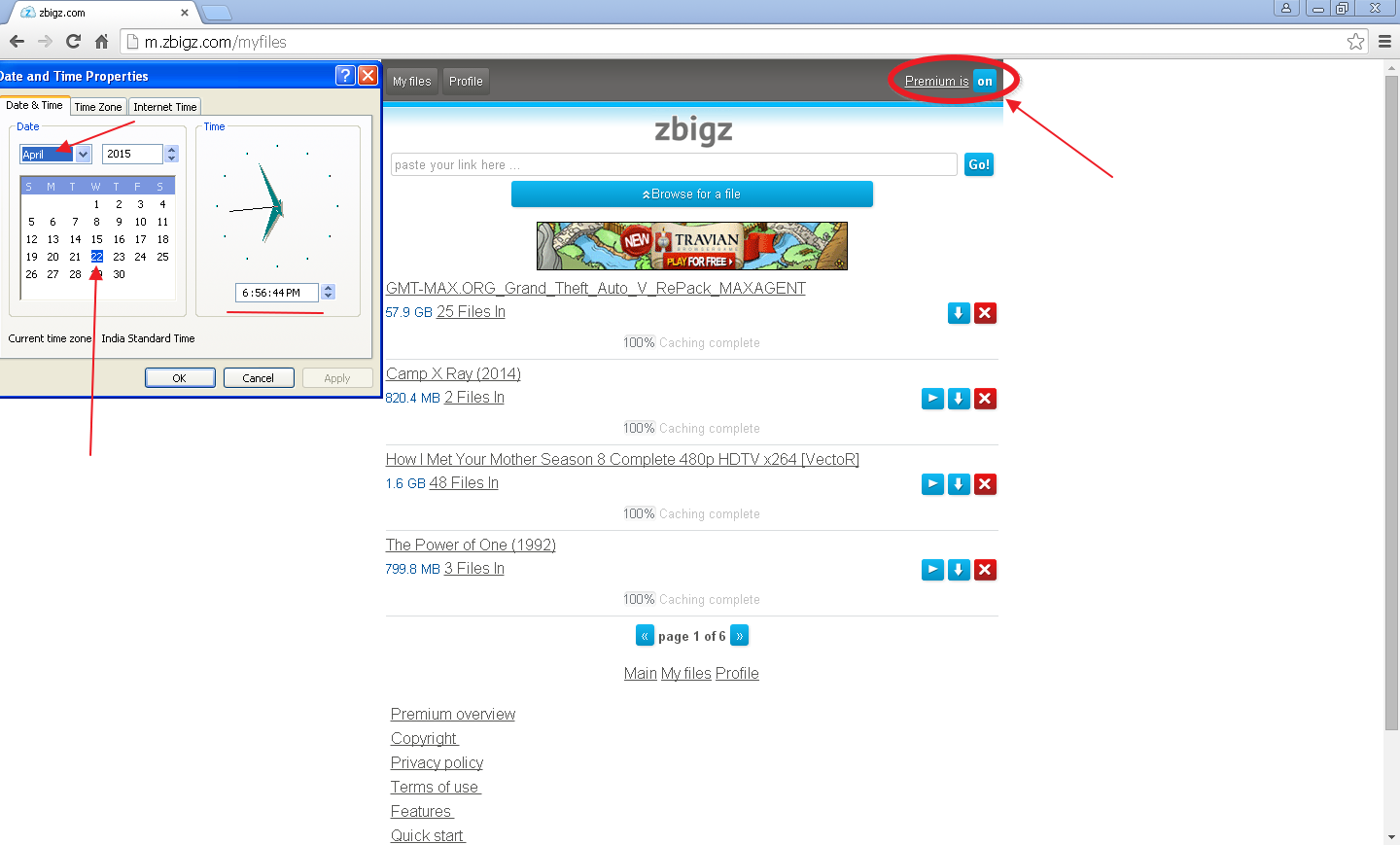1400x845 pixels.
Task: Open the 2 Files In link for Camp X Ray
Action: (x=474, y=398)
